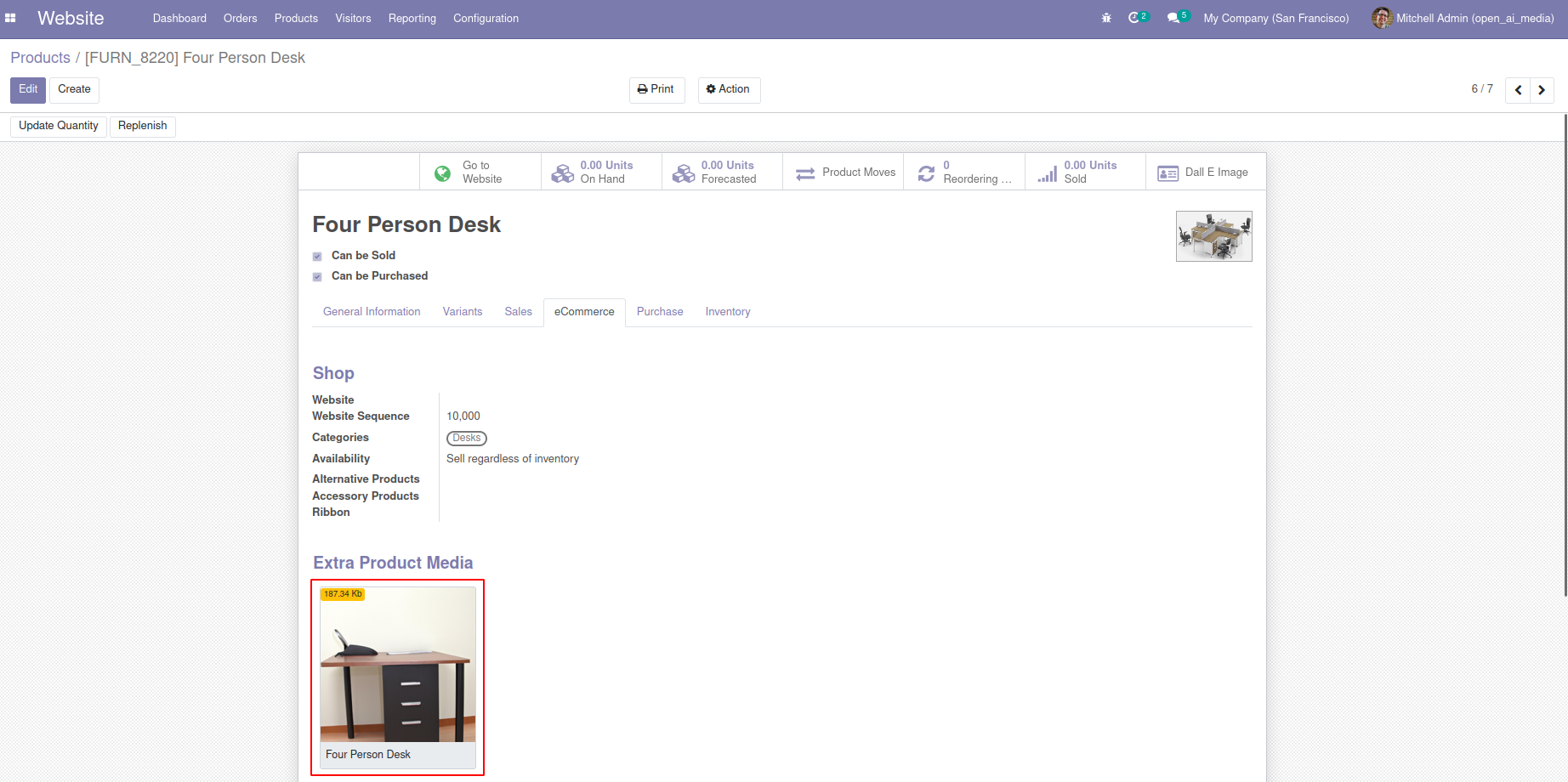Open the Visitors menu
This screenshot has height=782, width=1568.
tap(353, 18)
